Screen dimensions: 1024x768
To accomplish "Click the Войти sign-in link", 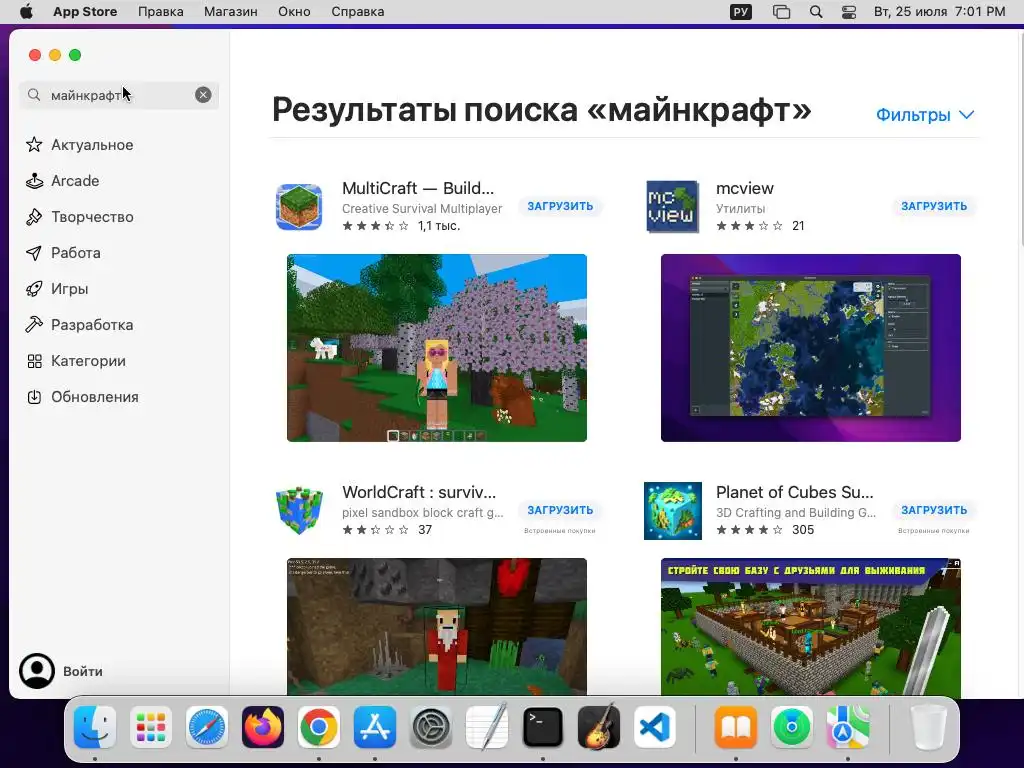I will click(x=83, y=671).
